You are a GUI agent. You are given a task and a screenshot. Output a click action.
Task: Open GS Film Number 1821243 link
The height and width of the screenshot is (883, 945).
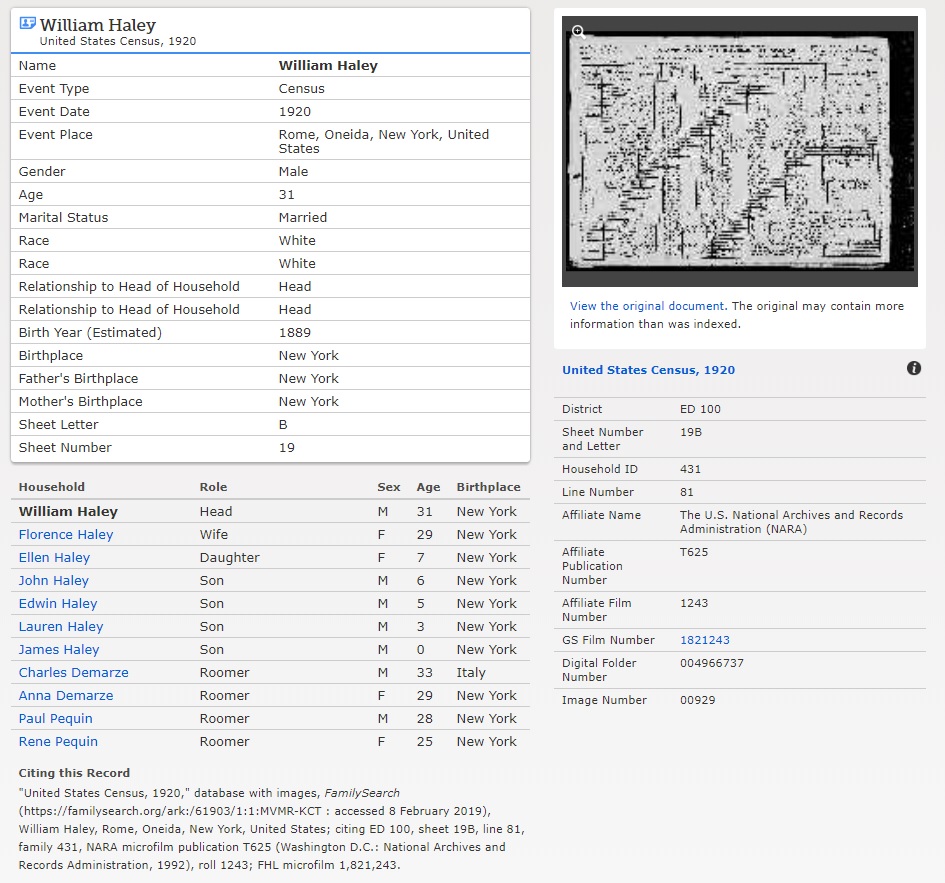pos(705,640)
